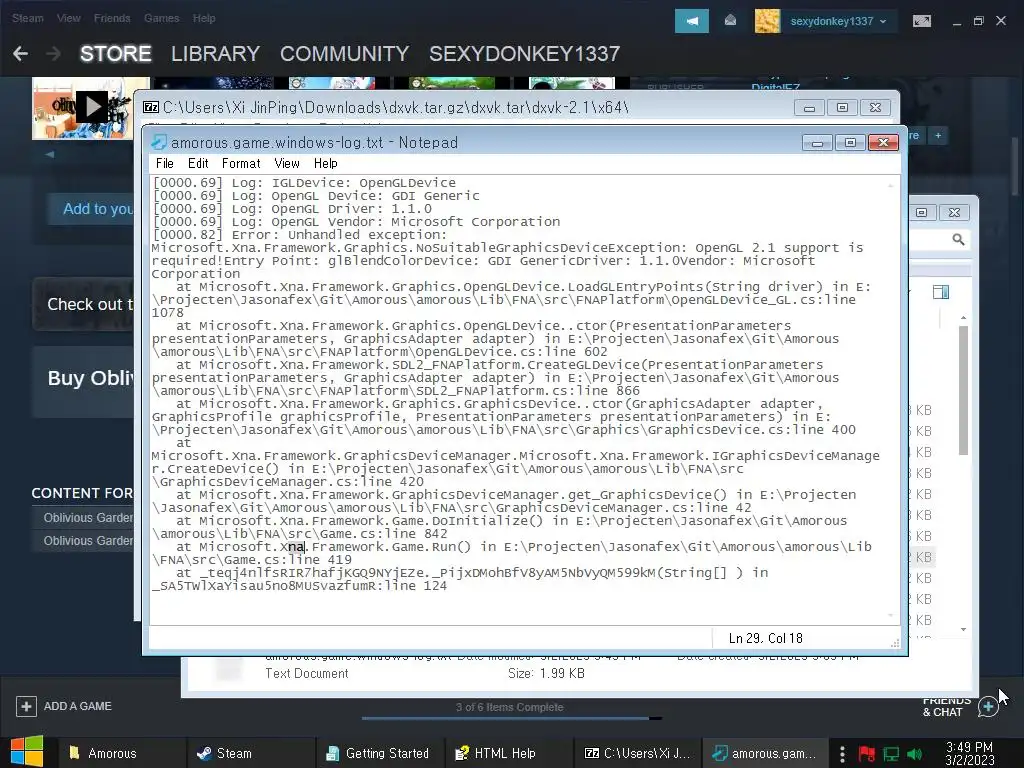The width and height of the screenshot is (1024, 768).
Task: Click network monitor tray icon
Action: coord(891,754)
